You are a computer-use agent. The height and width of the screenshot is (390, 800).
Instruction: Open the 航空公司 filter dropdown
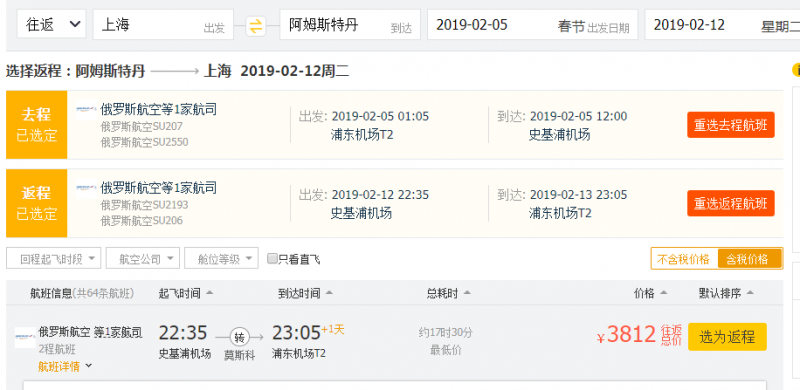pos(142,258)
